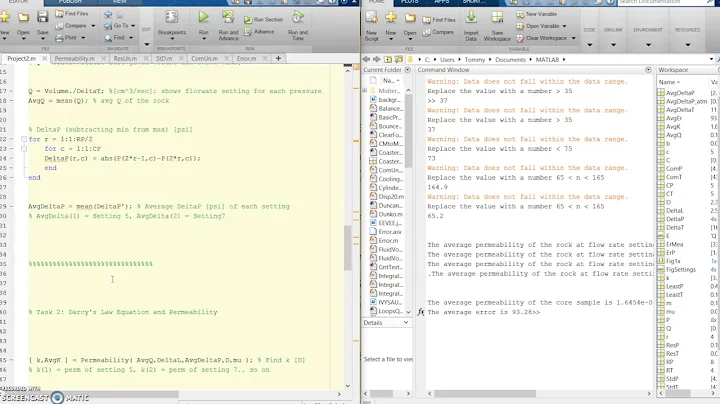Click the Import Data icon
The width and height of the screenshot is (720, 404).
point(471,17)
